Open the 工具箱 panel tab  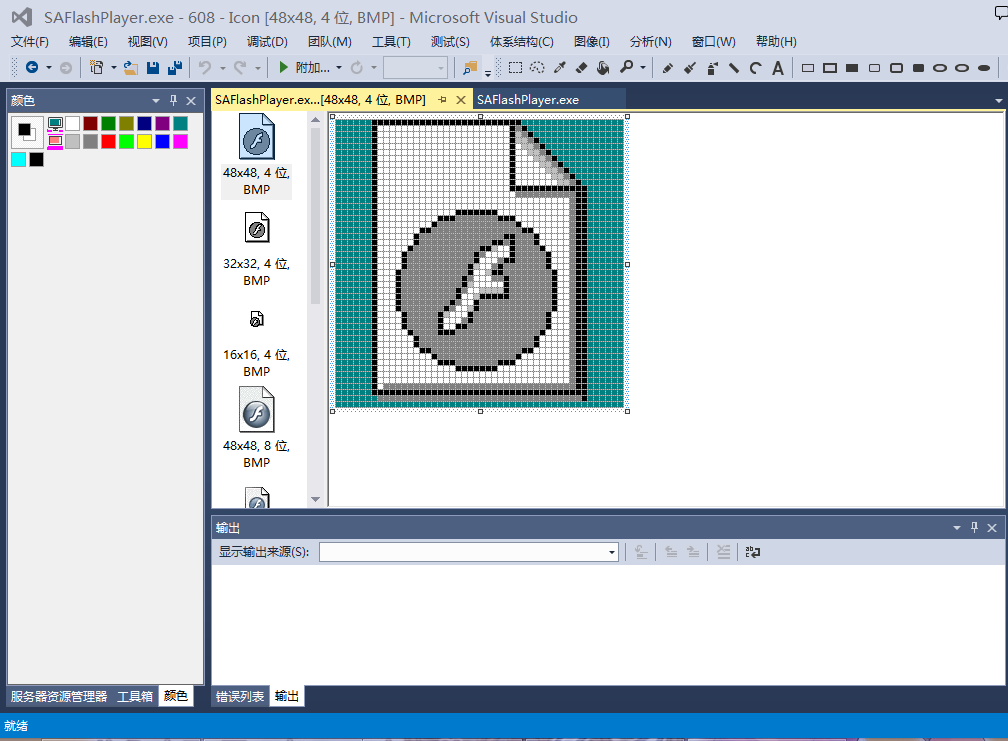[135, 697]
